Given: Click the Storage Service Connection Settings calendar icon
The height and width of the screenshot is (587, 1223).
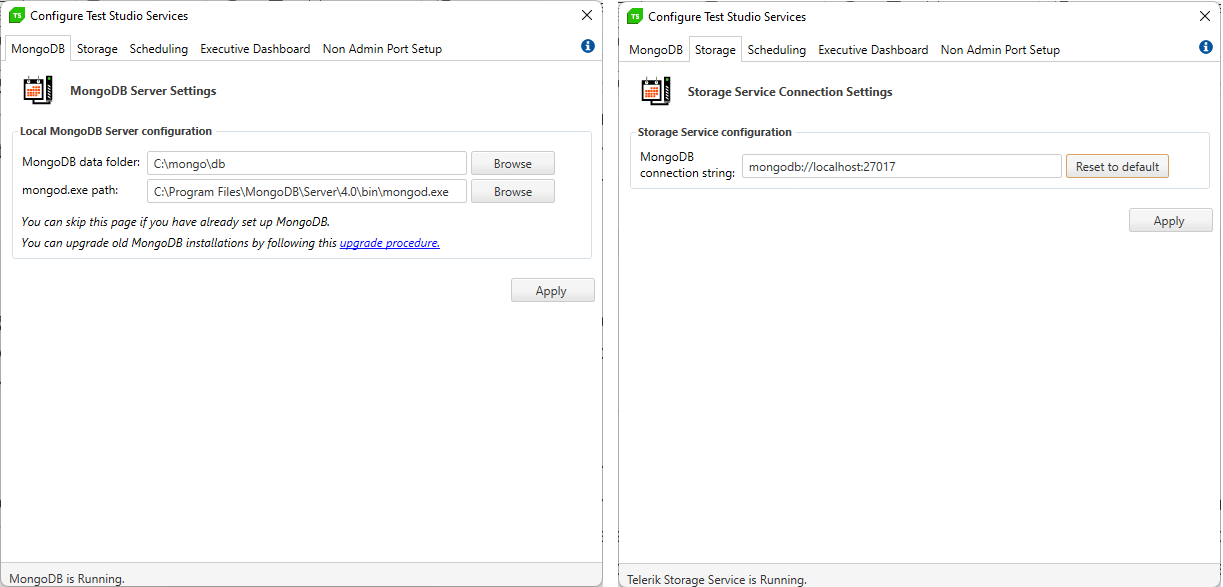Looking at the screenshot, I should pyautogui.click(x=656, y=91).
